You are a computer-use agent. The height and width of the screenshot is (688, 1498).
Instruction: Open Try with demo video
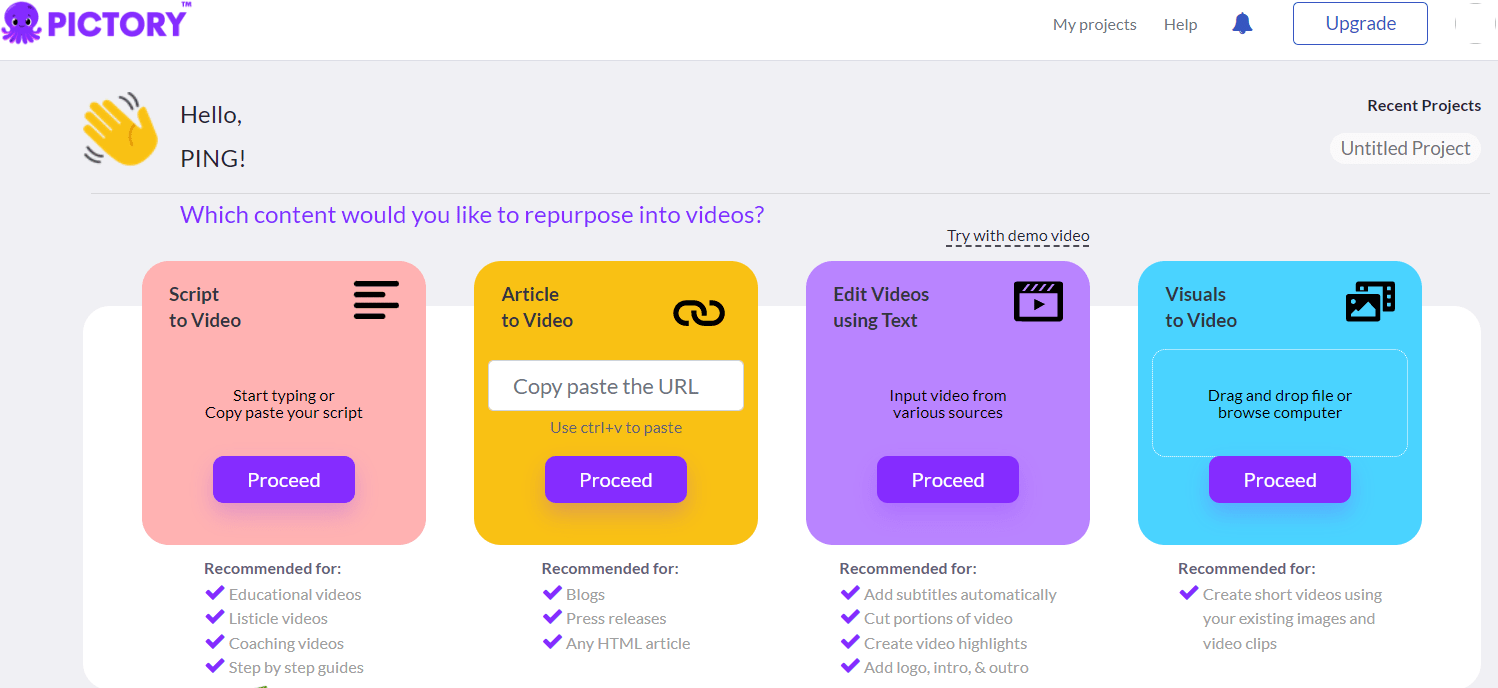[1017, 235]
